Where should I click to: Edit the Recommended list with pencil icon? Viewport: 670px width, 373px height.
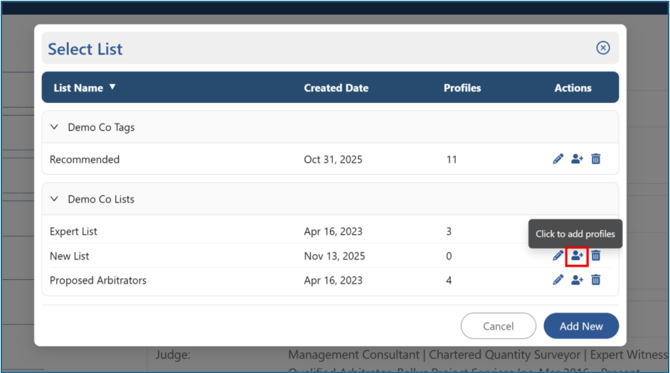point(558,159)
